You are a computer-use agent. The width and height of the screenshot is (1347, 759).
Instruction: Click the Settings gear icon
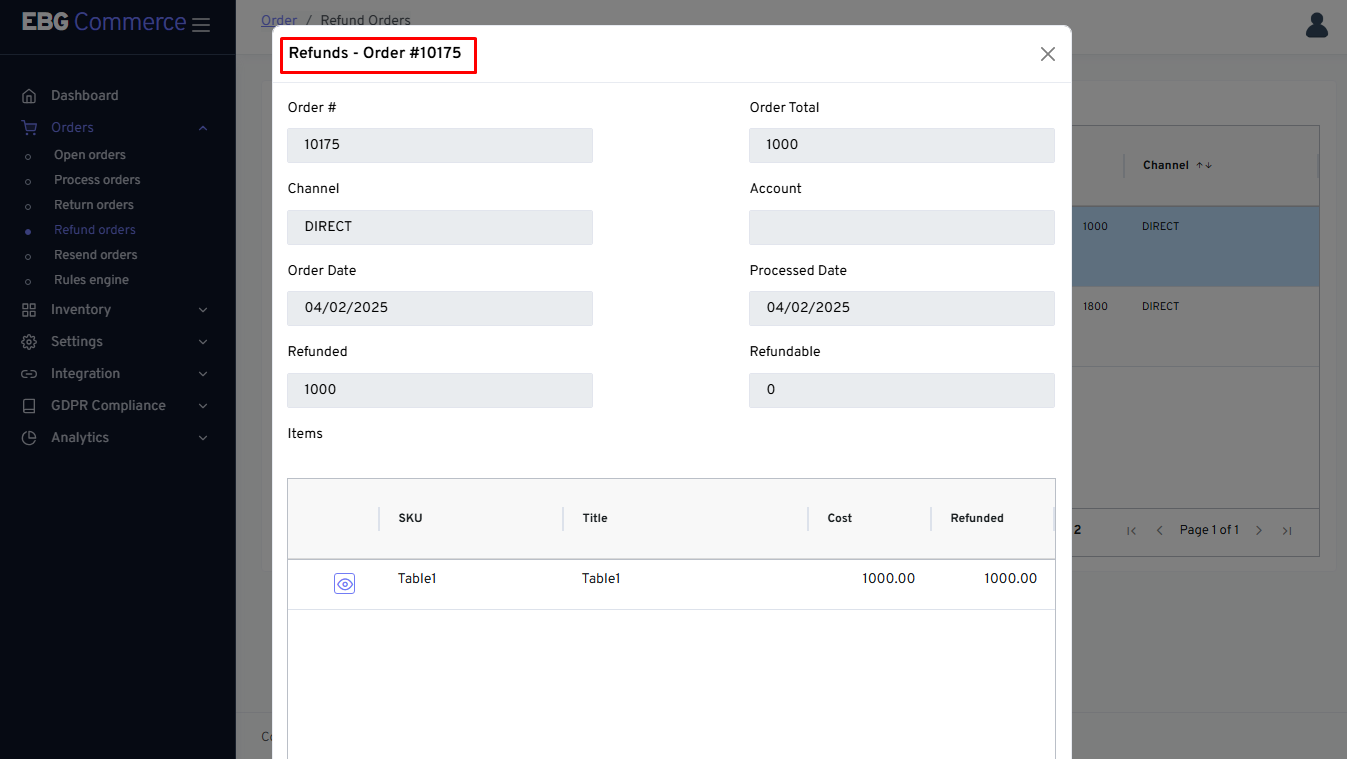click(29, 342)
